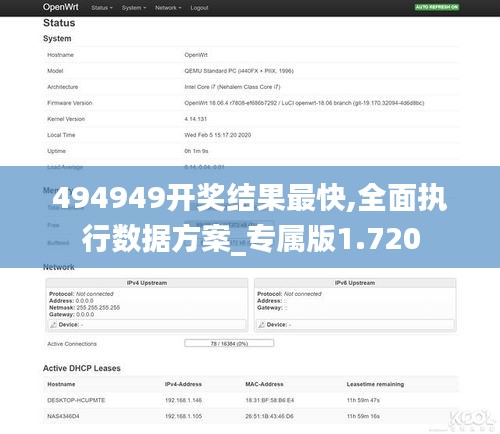Click the IPv4 Upstream device icon
This screenshot has width=500, height=434.
53,325
